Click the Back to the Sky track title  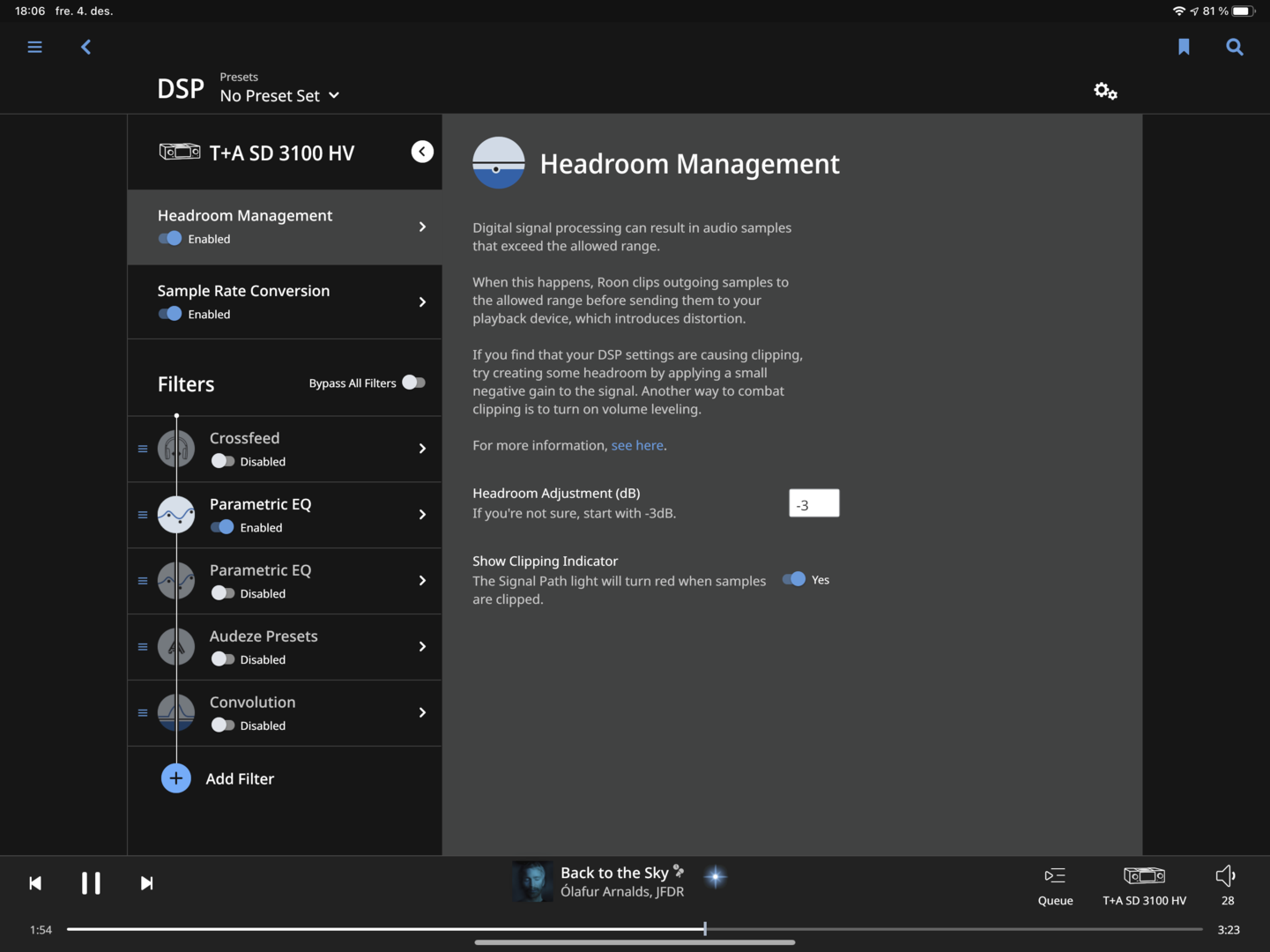[614, 873]
